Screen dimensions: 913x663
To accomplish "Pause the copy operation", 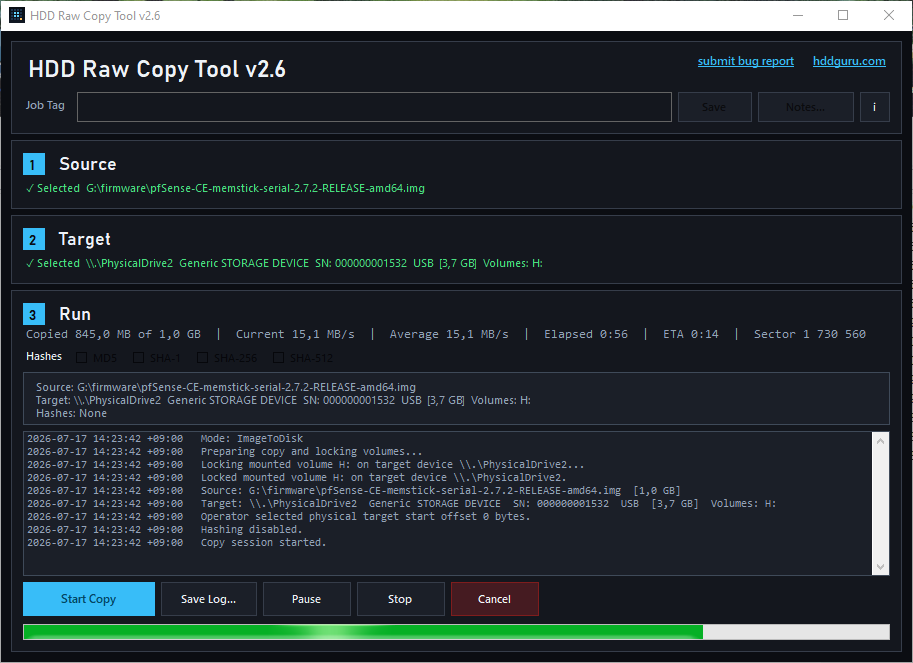I will (x=306, y=599).
